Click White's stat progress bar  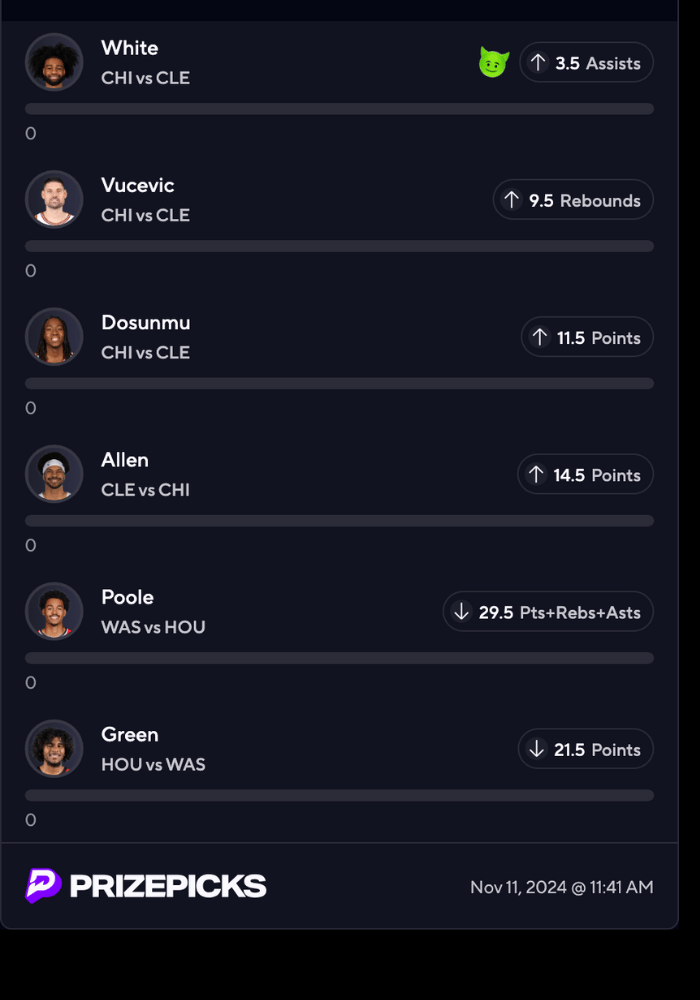pos(339,108)
